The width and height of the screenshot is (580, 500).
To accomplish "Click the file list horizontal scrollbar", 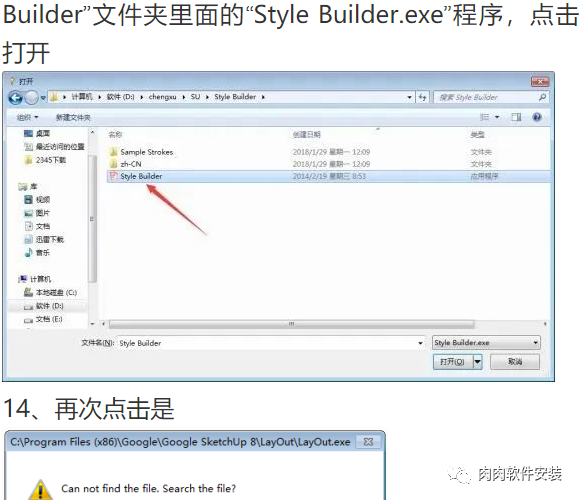I will click(291, 324).
